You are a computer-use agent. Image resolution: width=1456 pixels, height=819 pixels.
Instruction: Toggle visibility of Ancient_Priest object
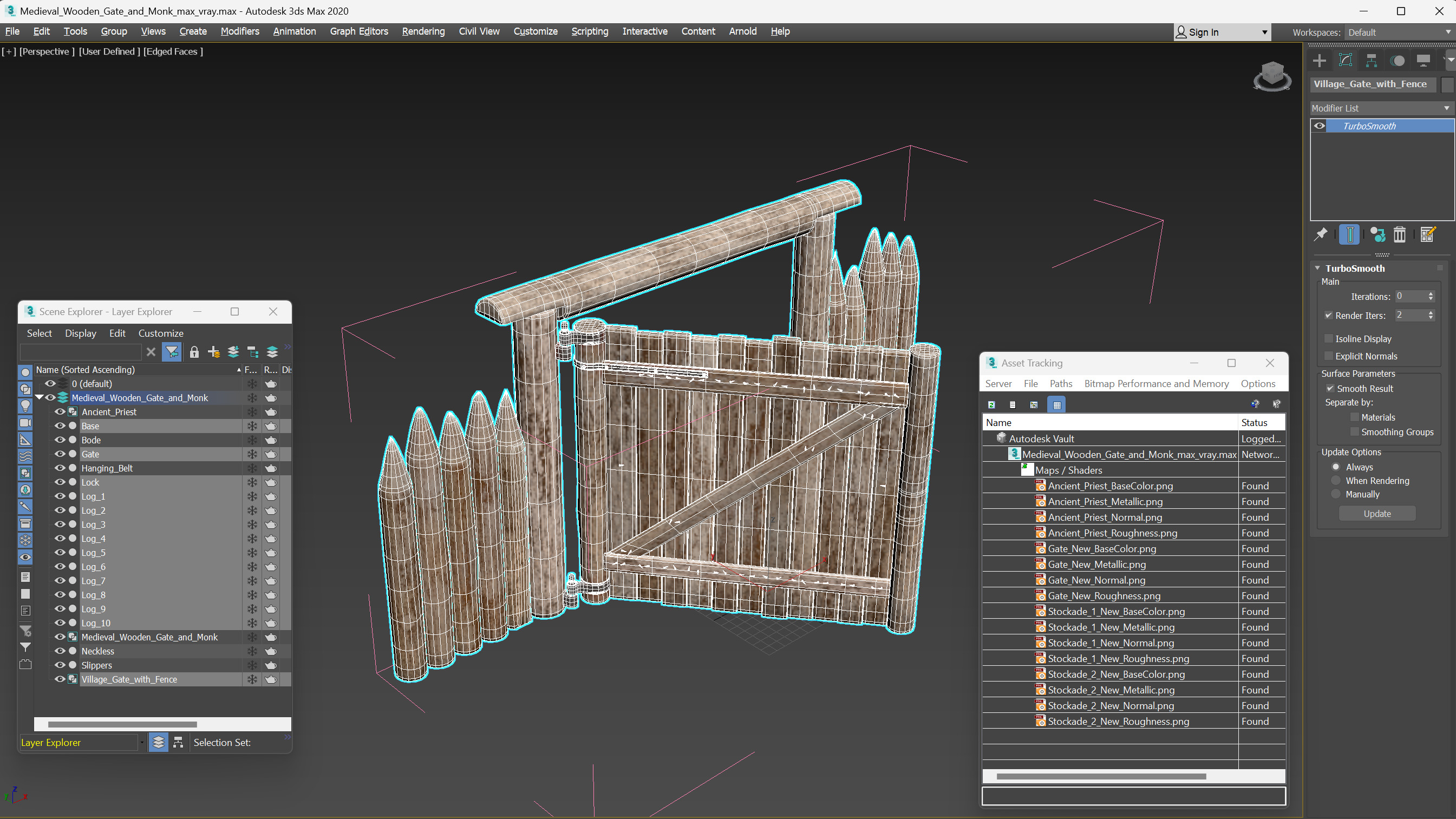(61, 411)
